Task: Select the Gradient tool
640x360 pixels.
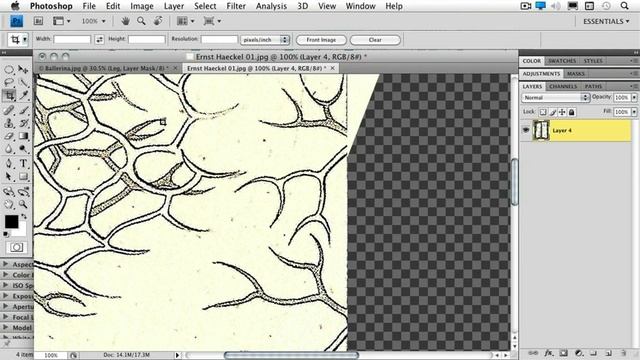Action: pos(23,136)
